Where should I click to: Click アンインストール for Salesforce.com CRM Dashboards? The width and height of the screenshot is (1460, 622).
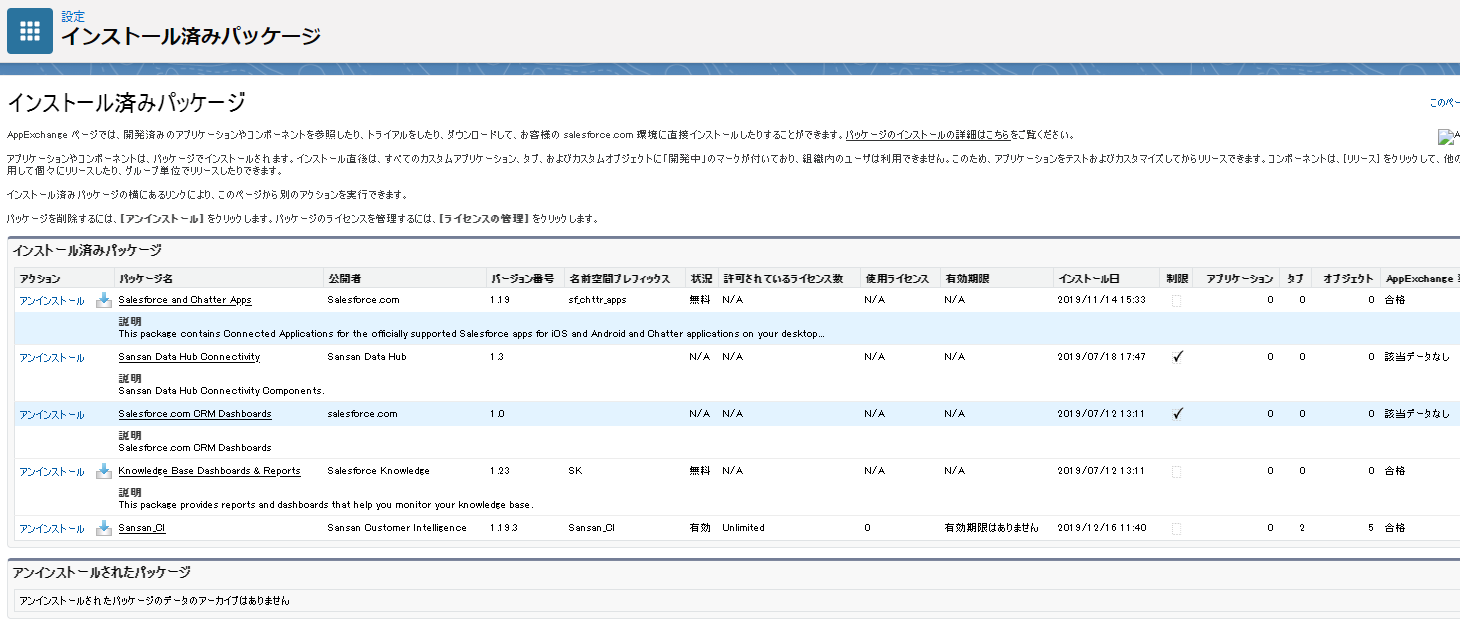[52, 415]
